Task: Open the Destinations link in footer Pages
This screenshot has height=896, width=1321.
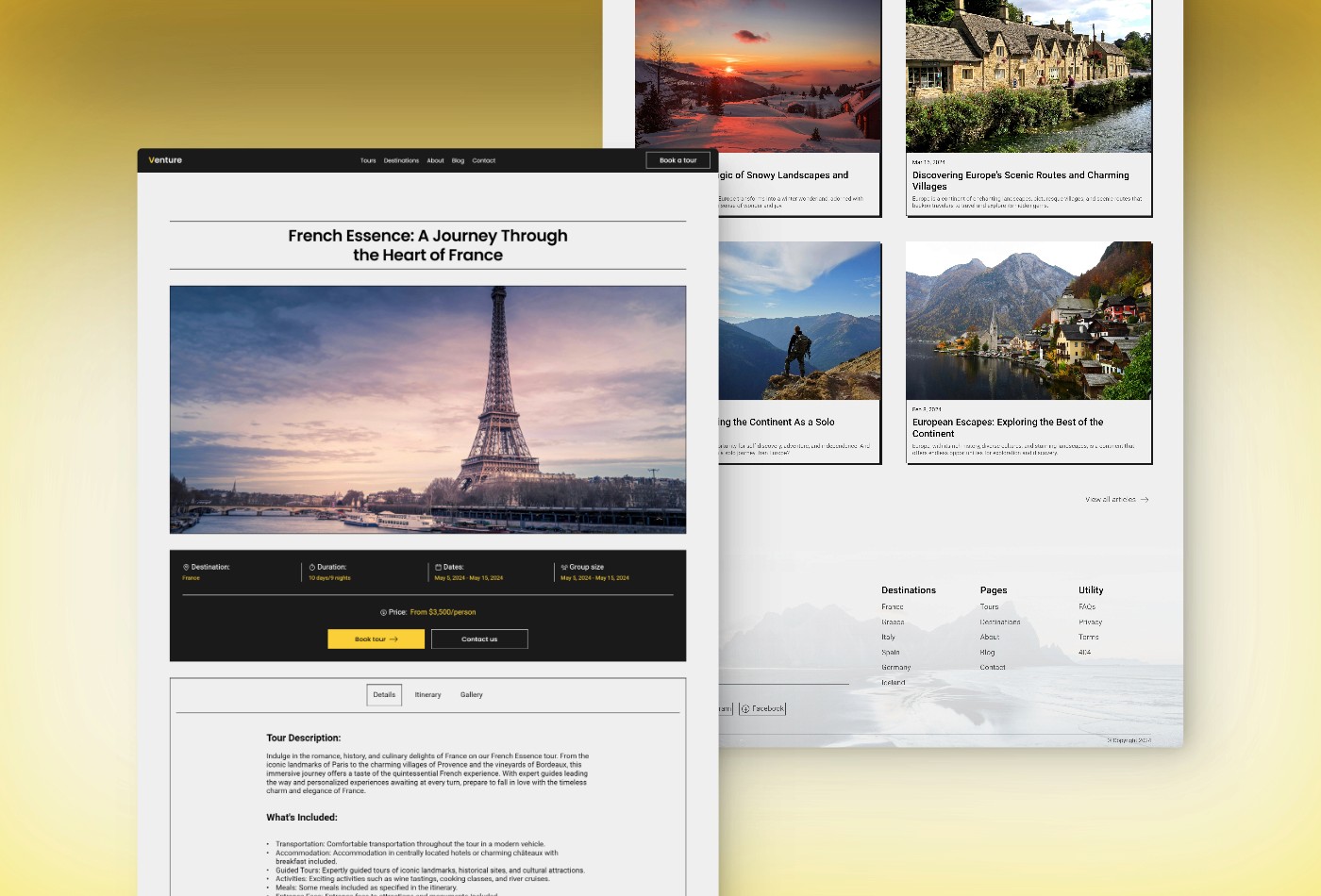Action: point(1000,622)
